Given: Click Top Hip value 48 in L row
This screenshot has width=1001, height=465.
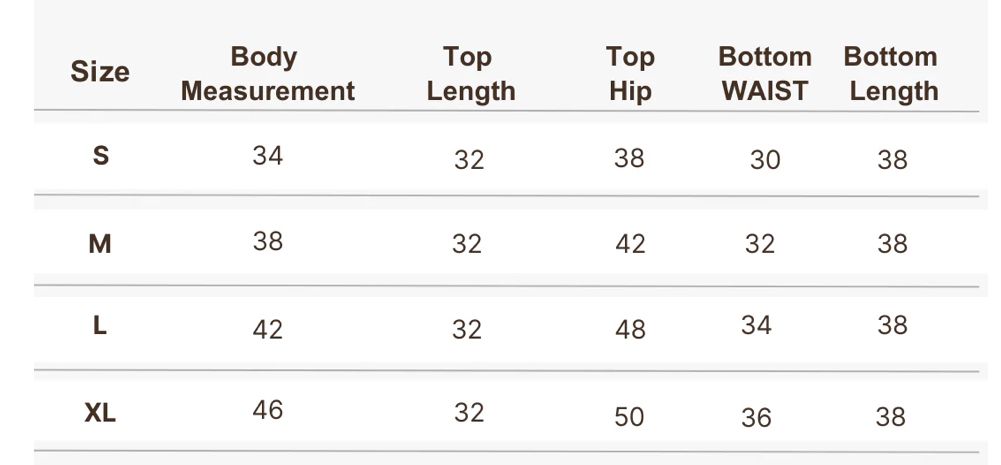Looking at the screenshot, I should click(x=630, y=329).
